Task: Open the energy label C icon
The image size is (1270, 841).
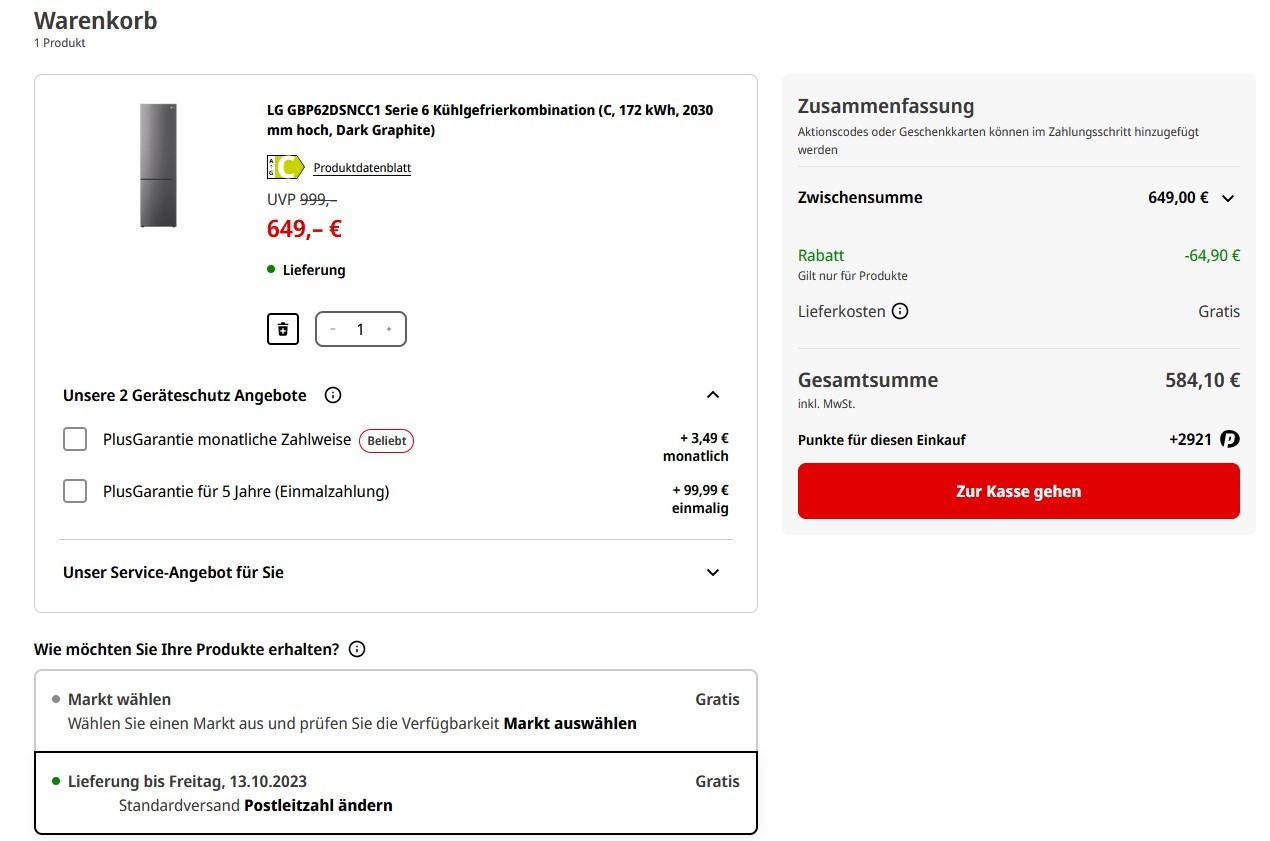Action: click(285, 167)
